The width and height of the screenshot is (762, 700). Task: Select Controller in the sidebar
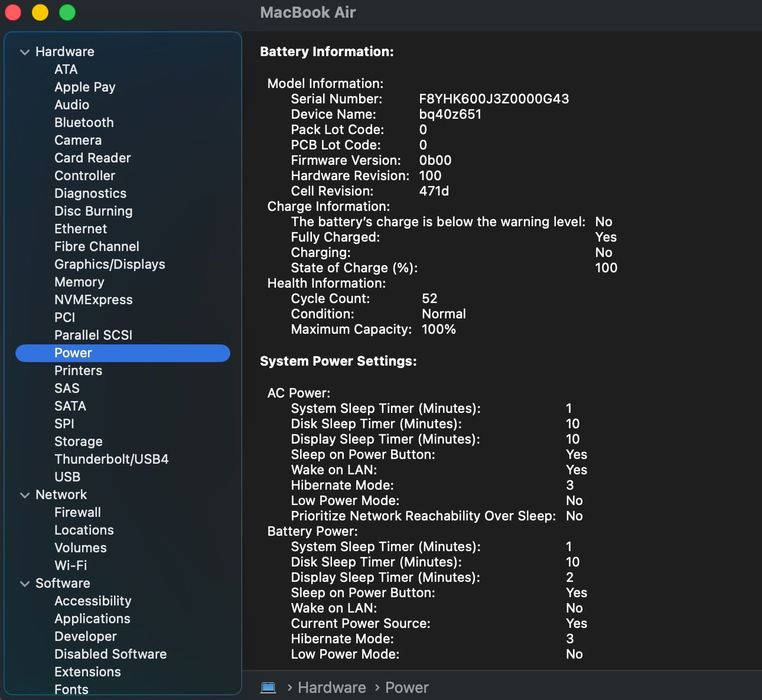[85, 176]
